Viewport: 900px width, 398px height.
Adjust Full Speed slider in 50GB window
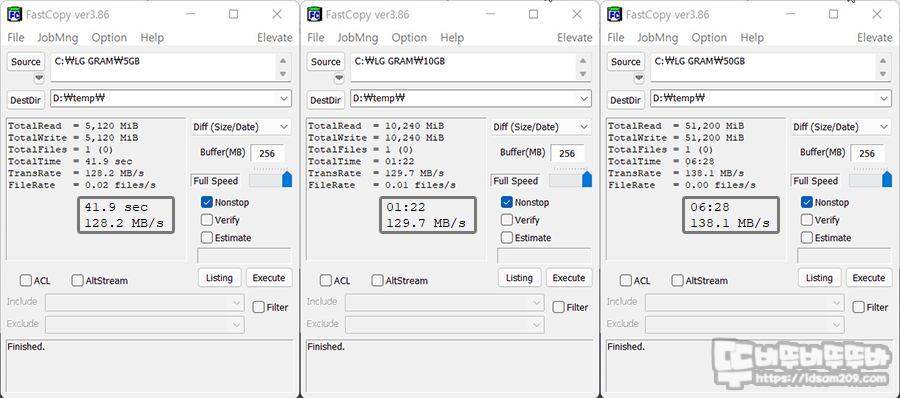887,180
